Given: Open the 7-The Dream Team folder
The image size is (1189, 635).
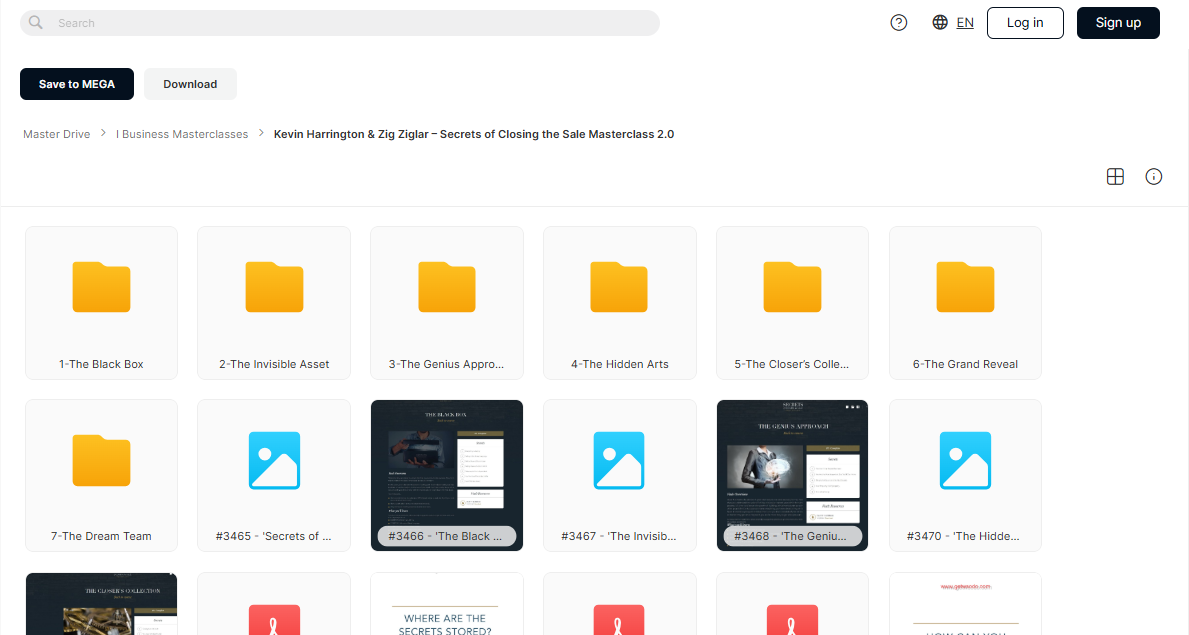Looking at the screenshot, I should [102, 475].
